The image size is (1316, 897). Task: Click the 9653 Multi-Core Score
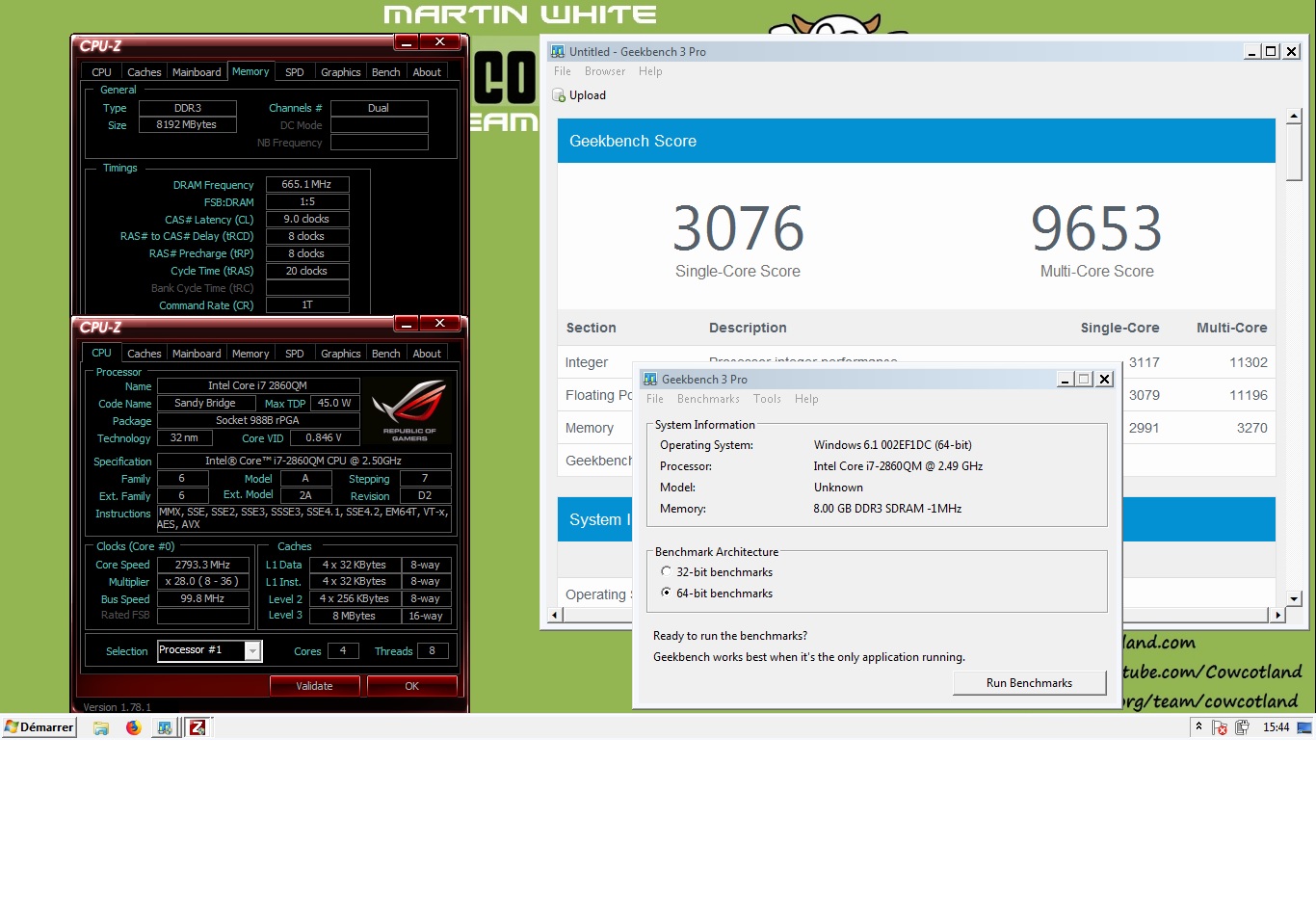tap(1096, 228)
